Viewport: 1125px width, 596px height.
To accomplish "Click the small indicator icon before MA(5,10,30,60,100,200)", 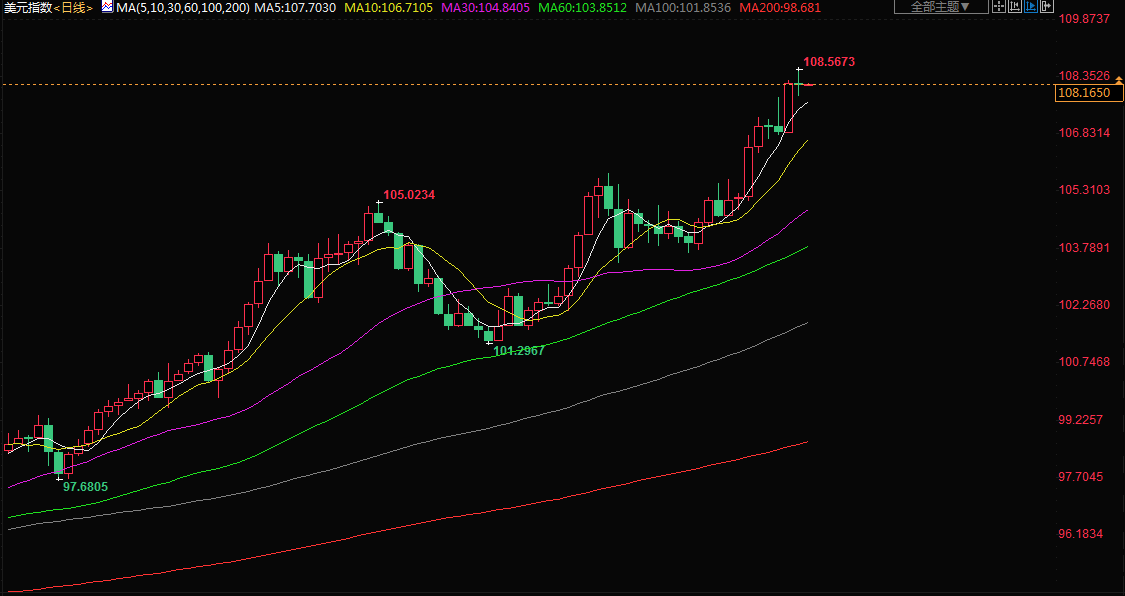I will [x=108, y=8].
